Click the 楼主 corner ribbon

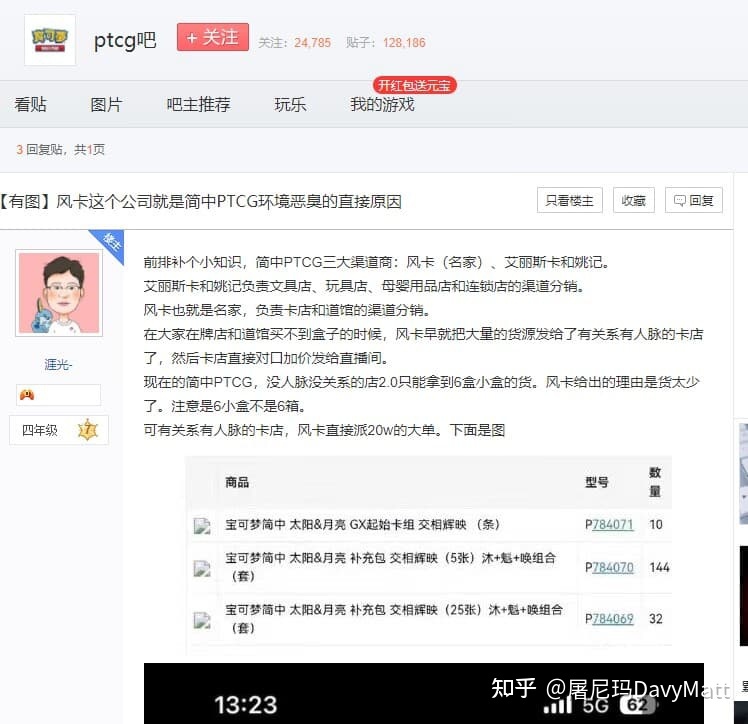pos(111,242)
